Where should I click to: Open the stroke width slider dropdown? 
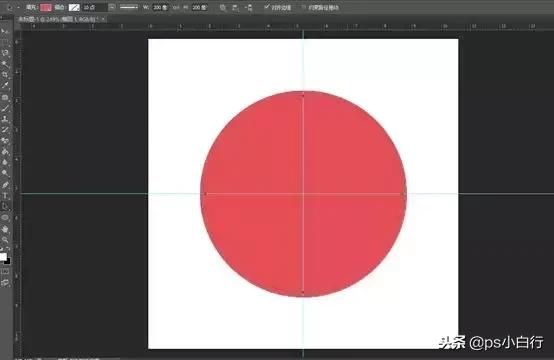[112, 7]
